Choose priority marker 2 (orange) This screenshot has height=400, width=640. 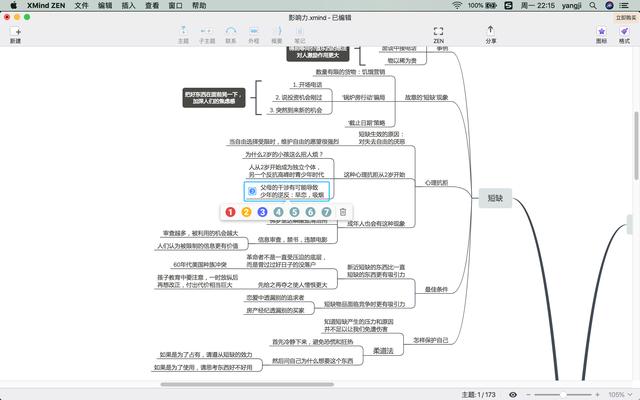point(246,212)
